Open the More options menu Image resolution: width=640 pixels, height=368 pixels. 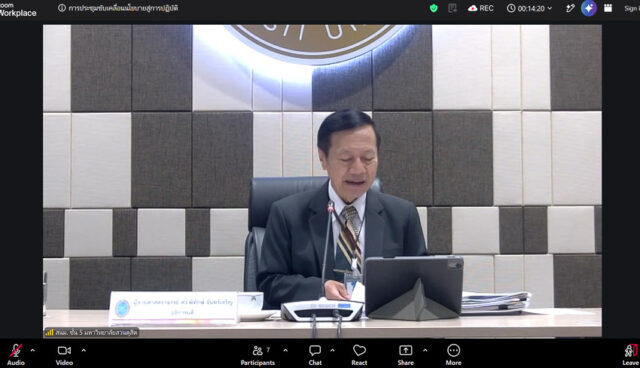[x=453, y=354]
